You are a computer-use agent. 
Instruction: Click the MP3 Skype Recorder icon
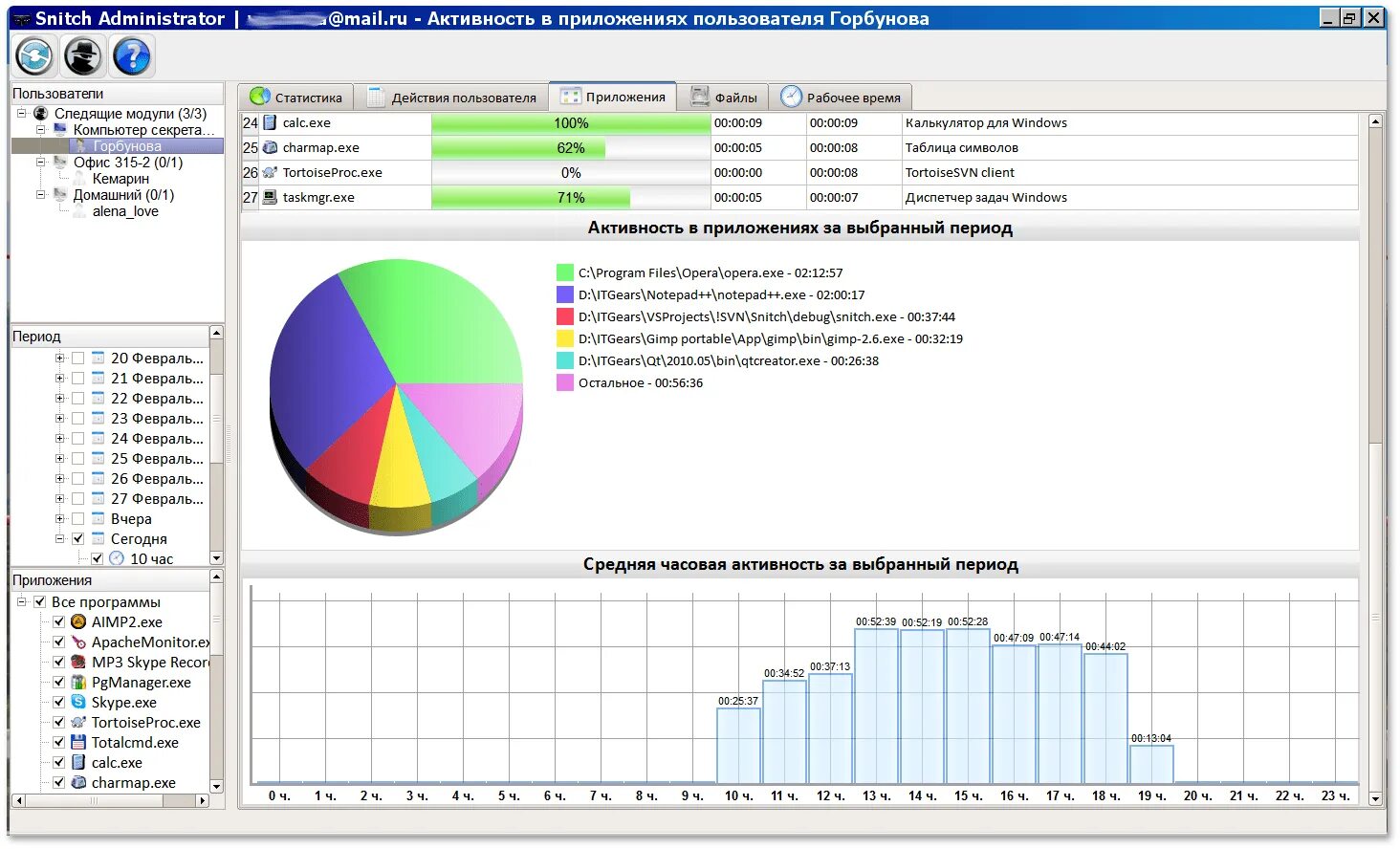(x=78, y=662)
